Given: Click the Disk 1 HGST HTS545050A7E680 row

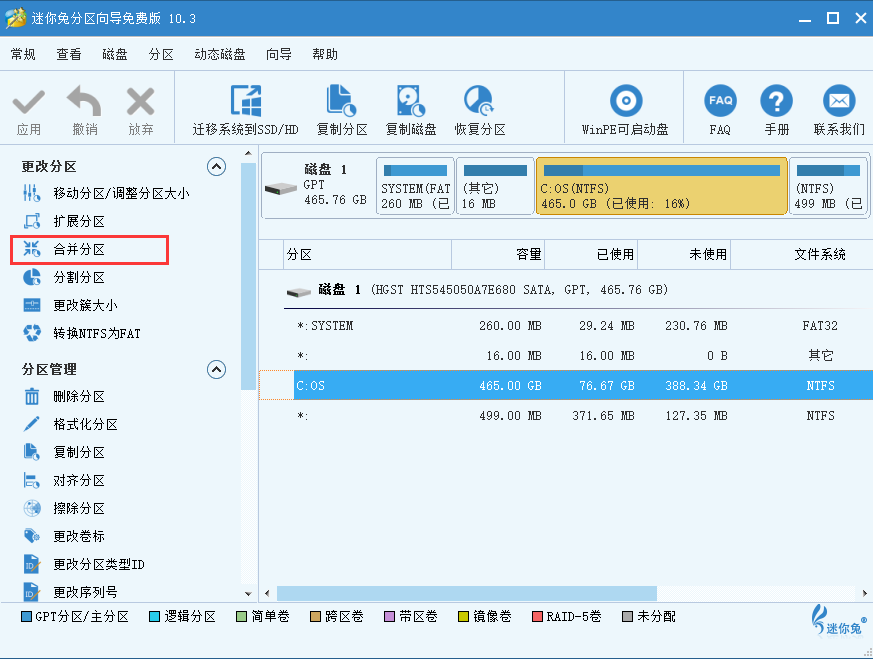Looking at the screenshot, I should point(567,290).
